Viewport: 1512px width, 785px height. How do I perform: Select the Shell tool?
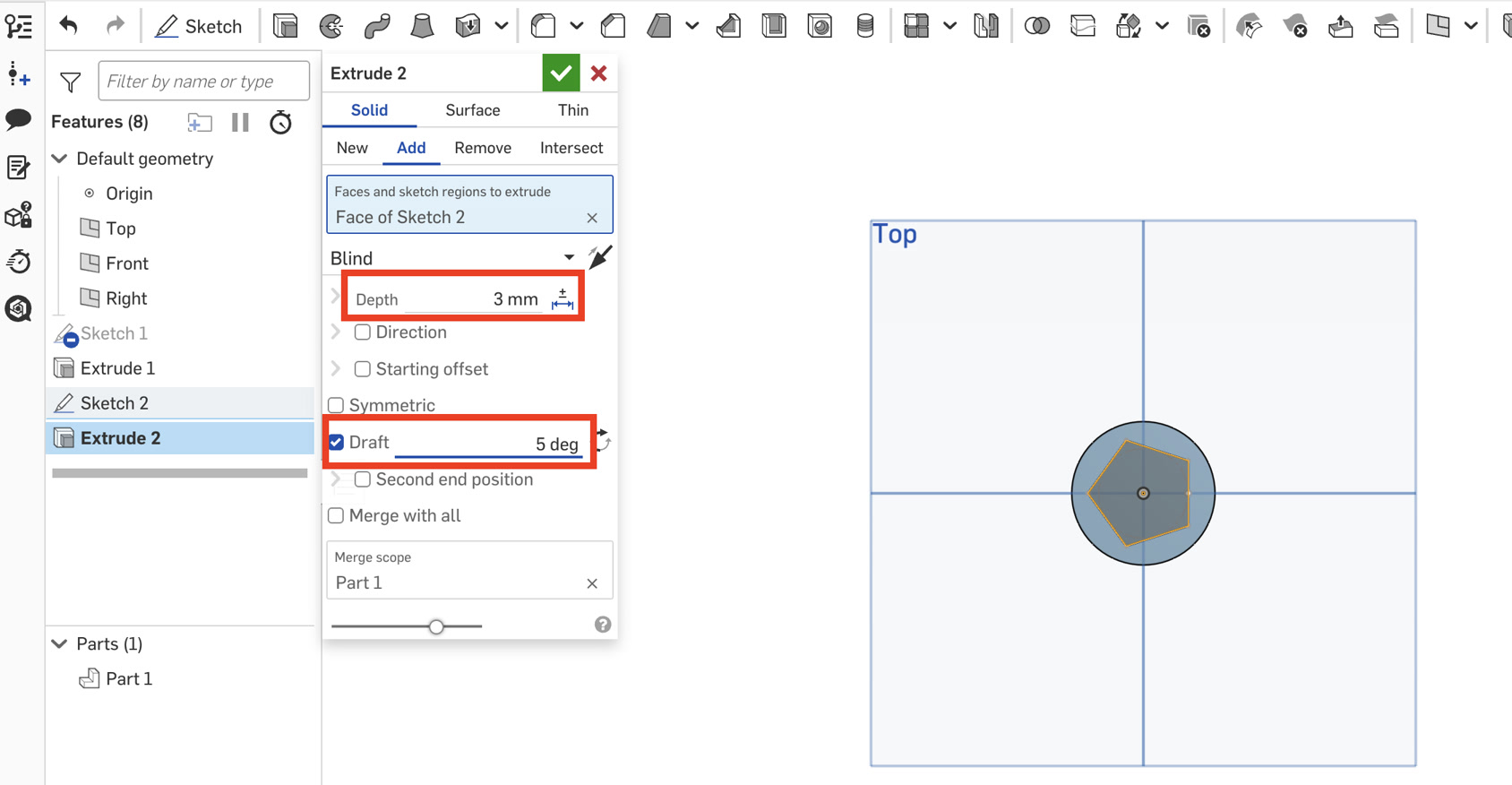coord(774,26)
